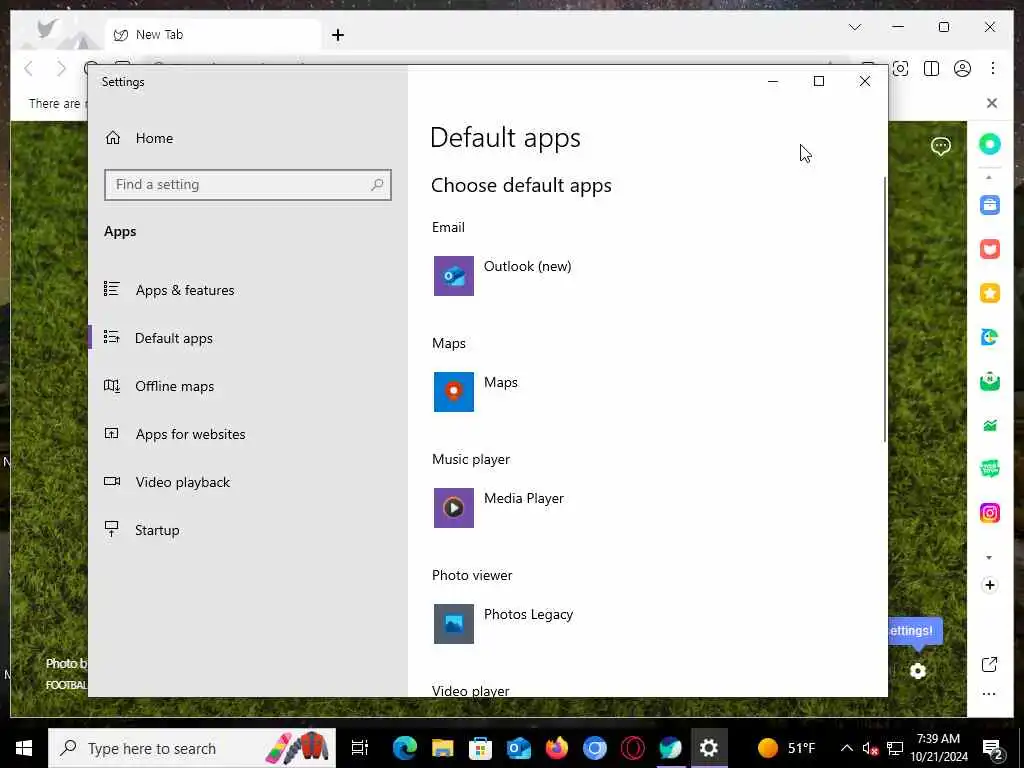1024x768 pixels.
Task: Open new tab page settings gear
Action: 918,671
